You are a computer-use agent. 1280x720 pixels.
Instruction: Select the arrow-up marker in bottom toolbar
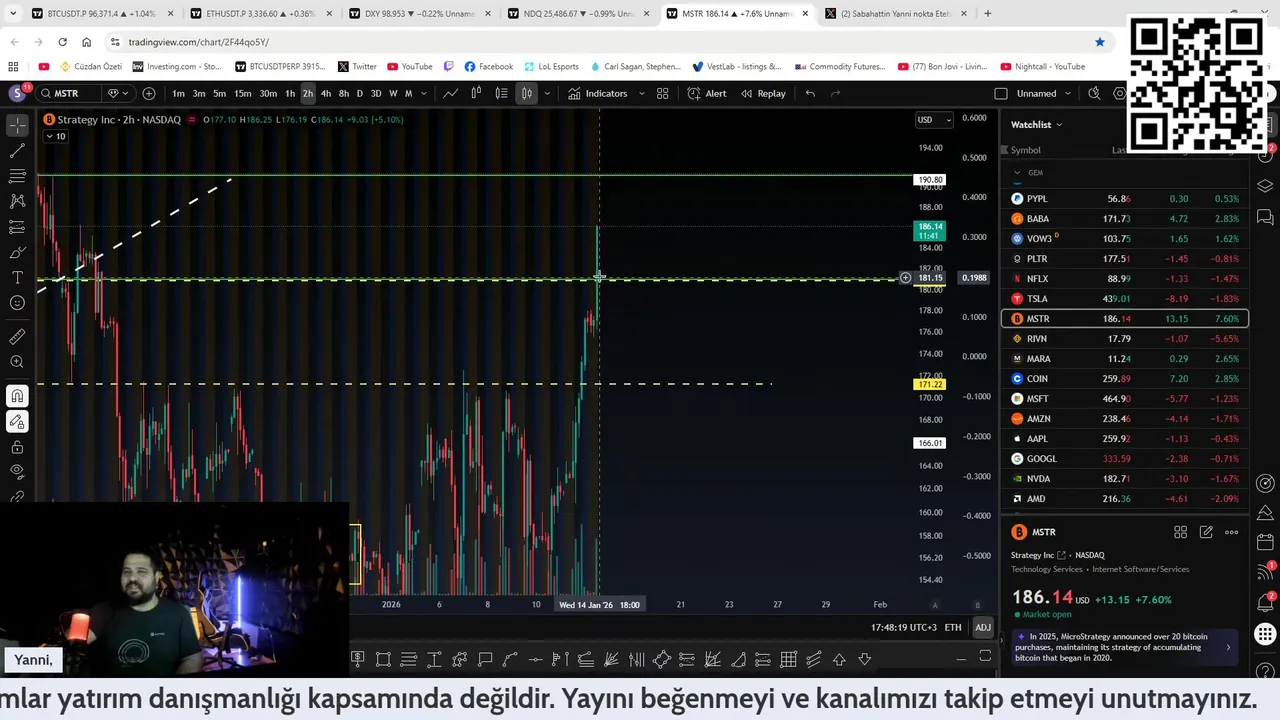[x=839, y=659]
